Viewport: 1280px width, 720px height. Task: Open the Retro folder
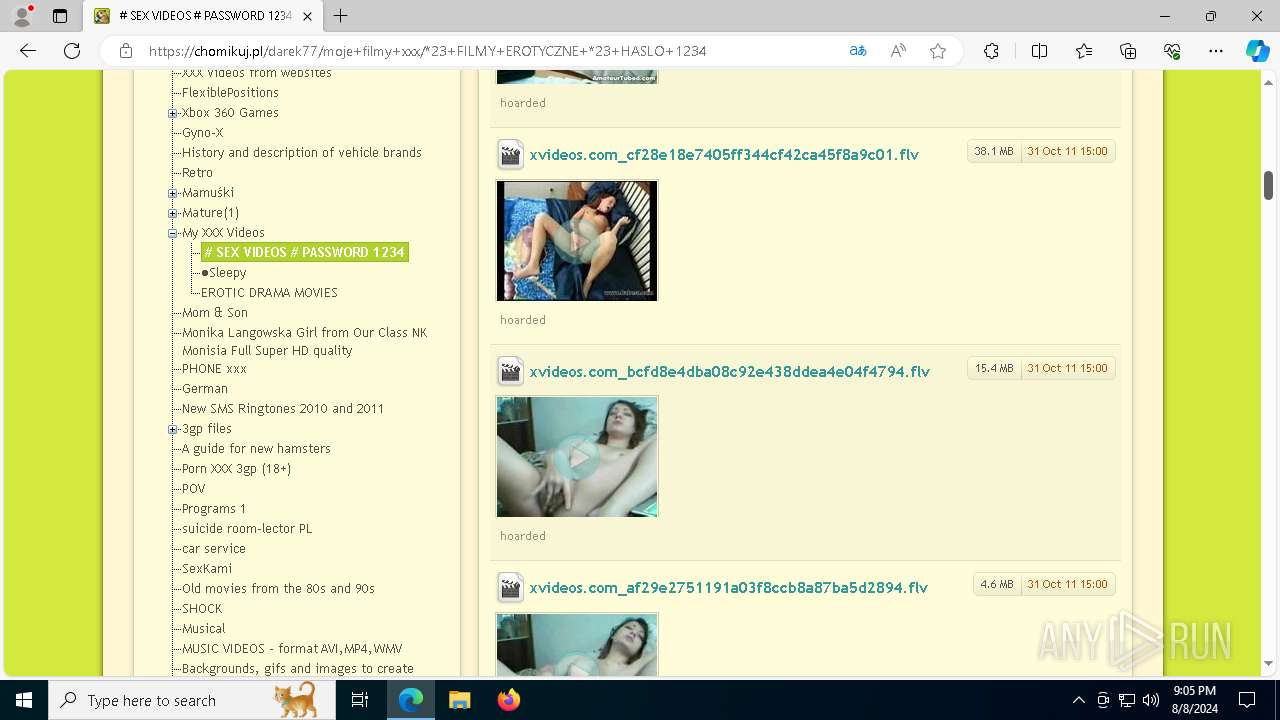pyautogui.click(x=197, y=173)
